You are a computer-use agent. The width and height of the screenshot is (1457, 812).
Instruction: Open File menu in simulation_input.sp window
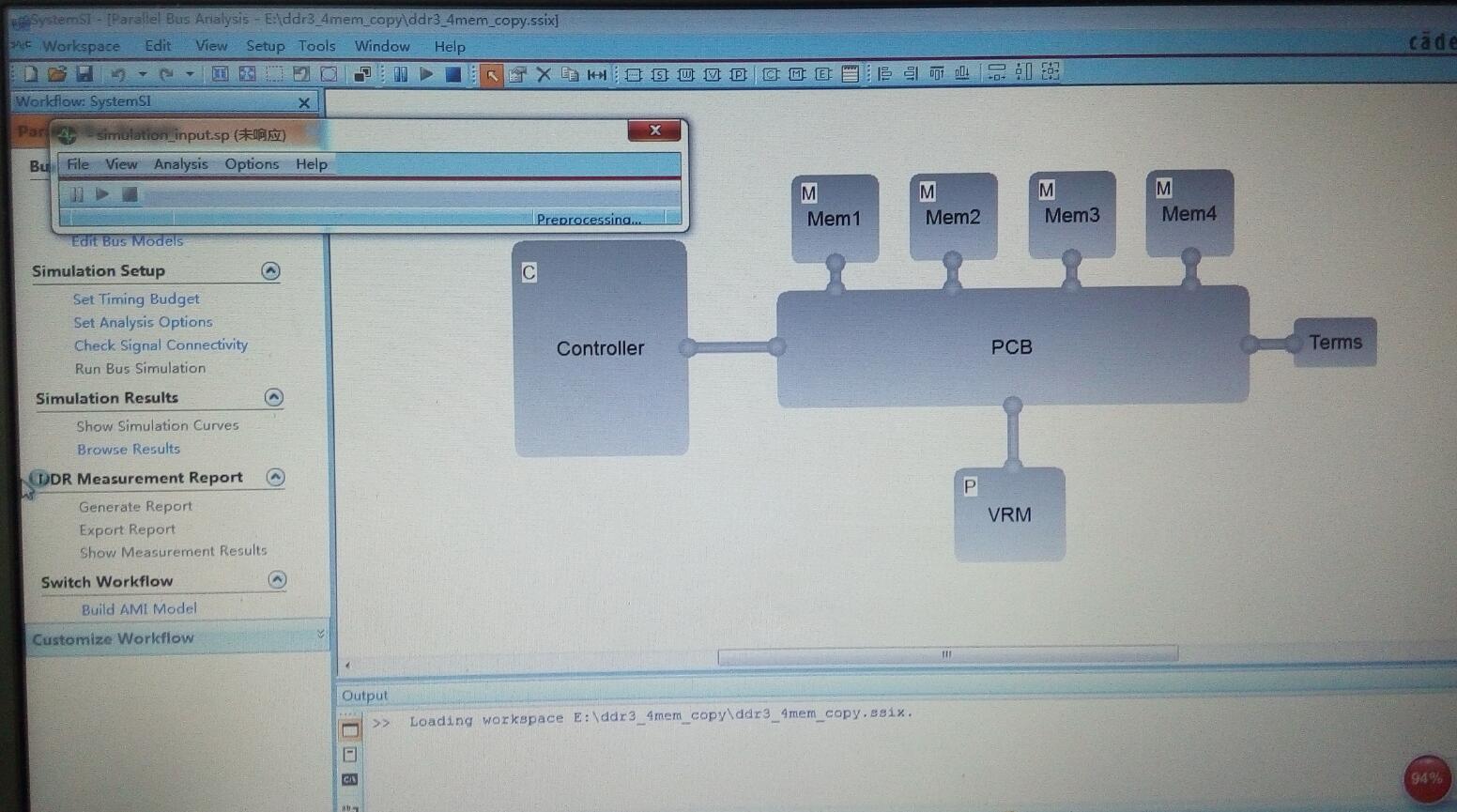pos(78,164)
